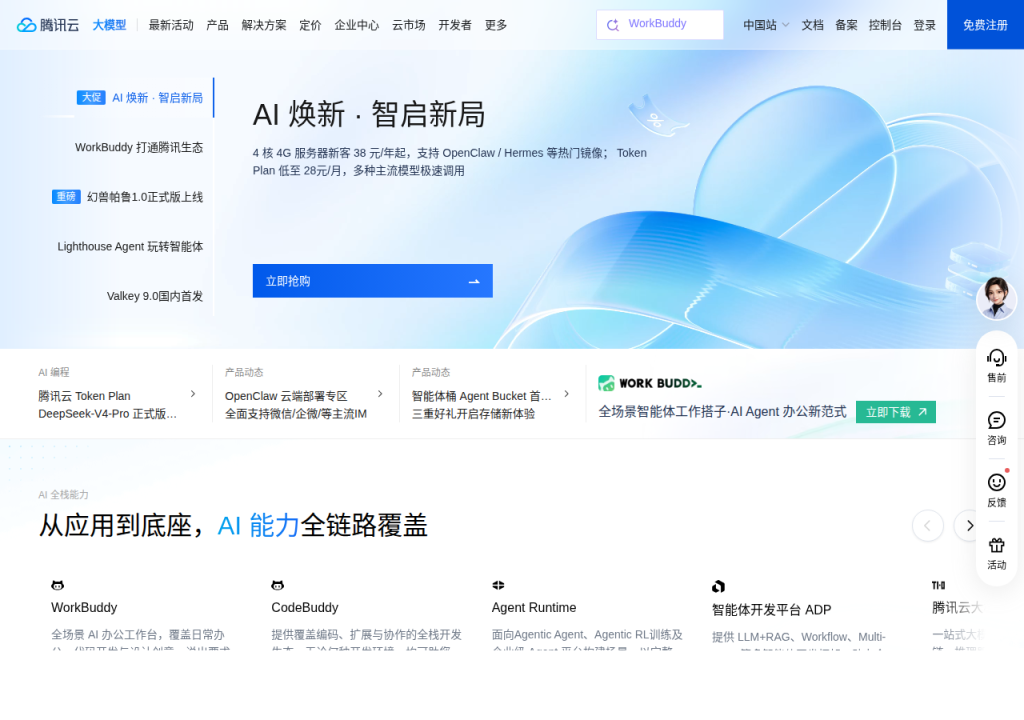Click the 免费注册 button

985,25
